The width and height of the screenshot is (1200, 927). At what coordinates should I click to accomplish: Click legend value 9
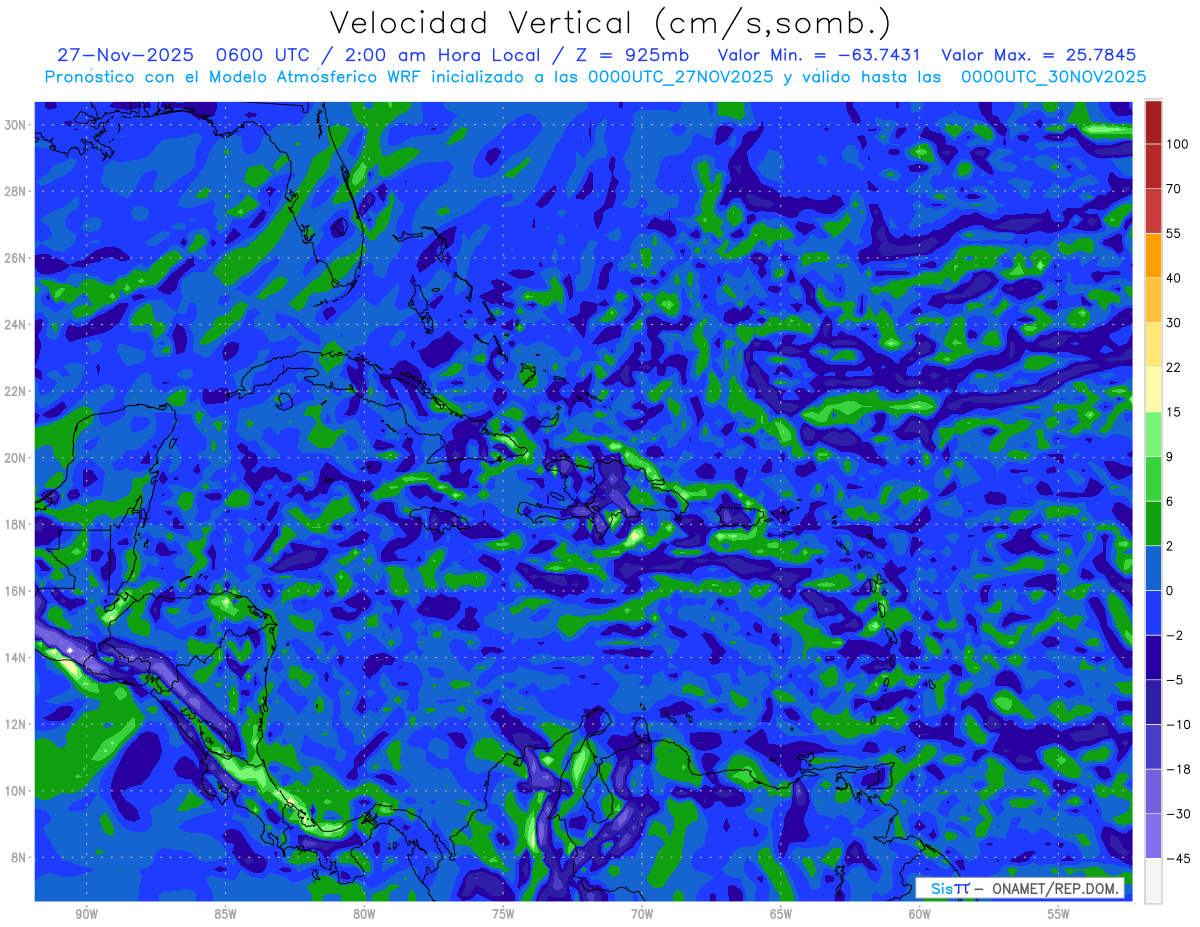1171,457
